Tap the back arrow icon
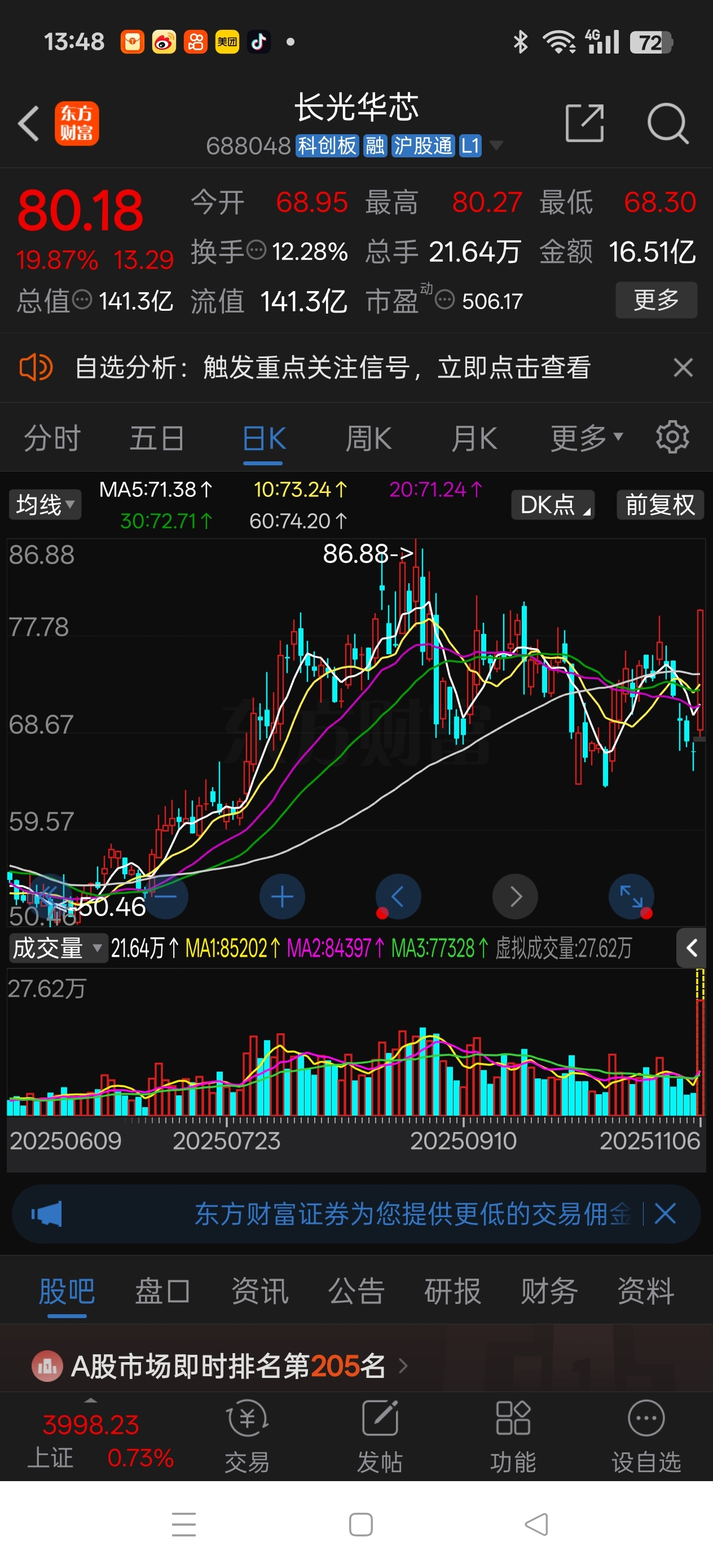Viewport: 713px width, 1568px height. [29, 124]
